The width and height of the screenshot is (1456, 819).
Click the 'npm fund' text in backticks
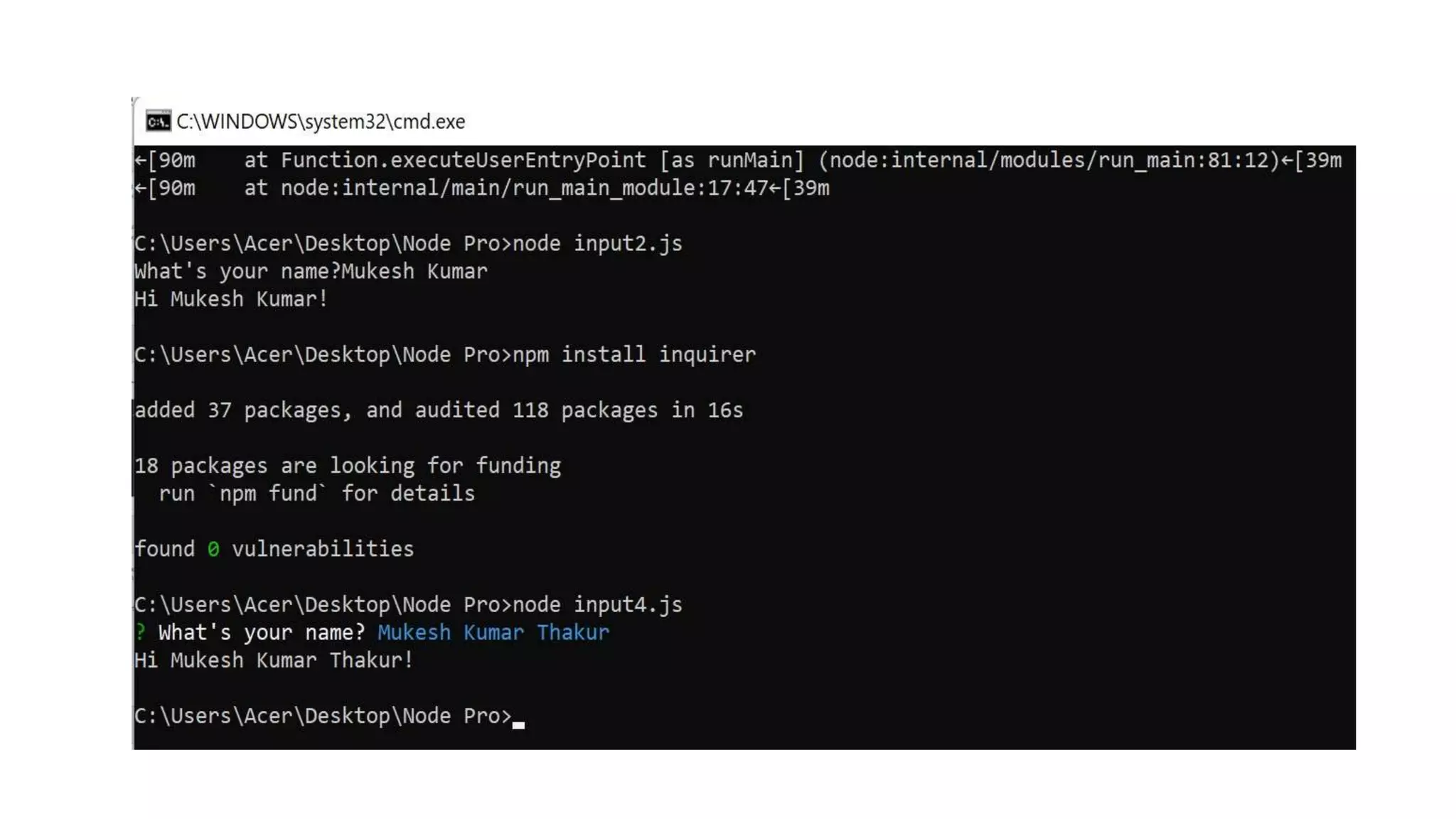tap(267, 493)
